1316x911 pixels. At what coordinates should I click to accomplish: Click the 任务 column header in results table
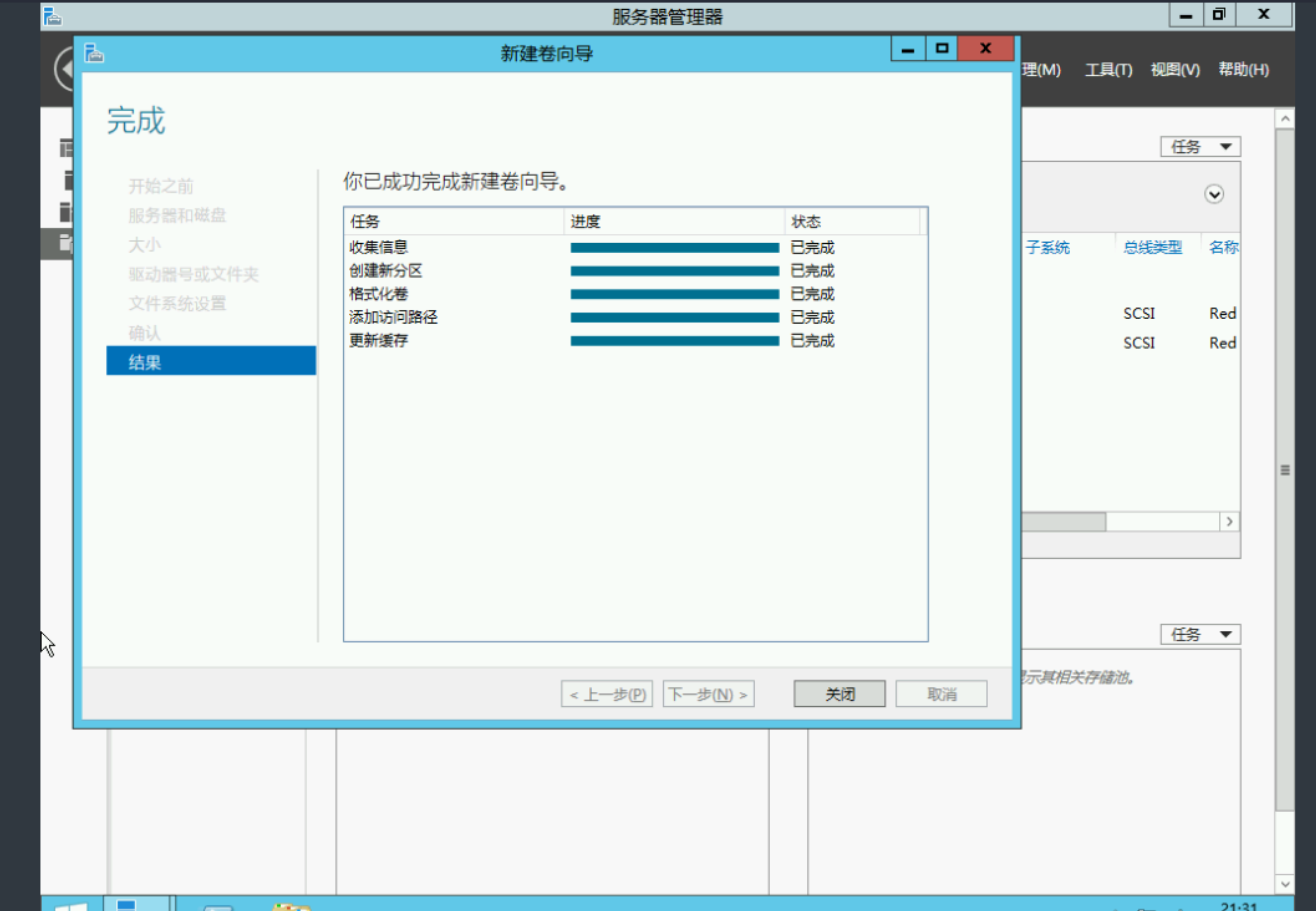[454, 221]
